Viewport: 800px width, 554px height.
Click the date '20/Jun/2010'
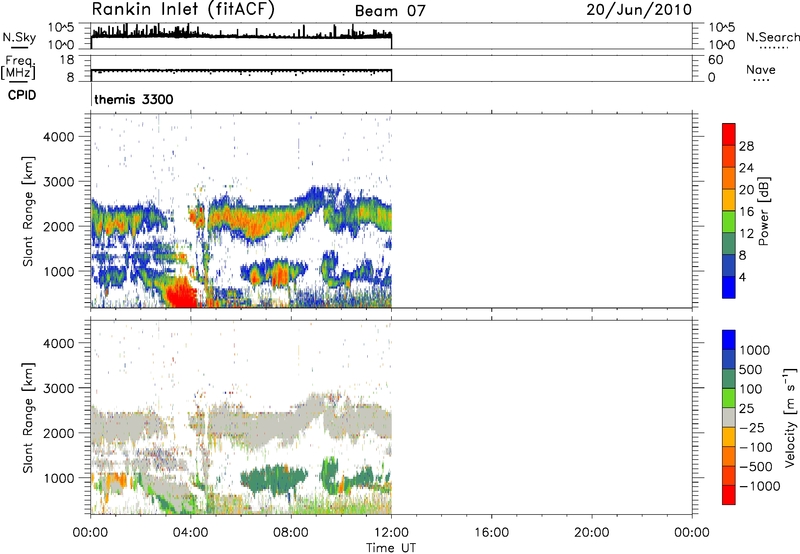[x=639, y=10]
